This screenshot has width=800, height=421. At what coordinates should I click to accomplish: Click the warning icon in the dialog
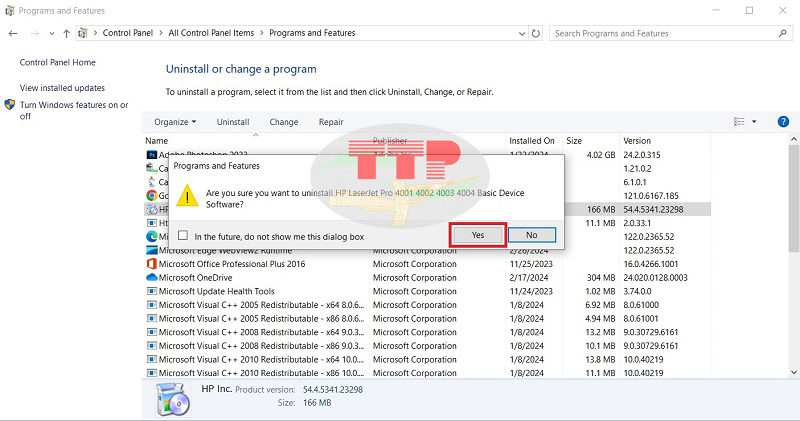[x=187, y=195]
